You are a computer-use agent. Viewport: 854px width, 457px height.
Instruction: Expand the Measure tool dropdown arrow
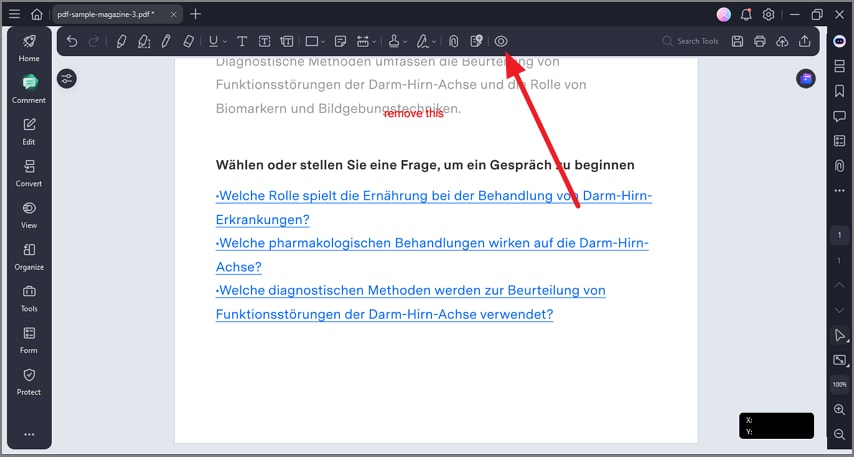coord(374,41)
